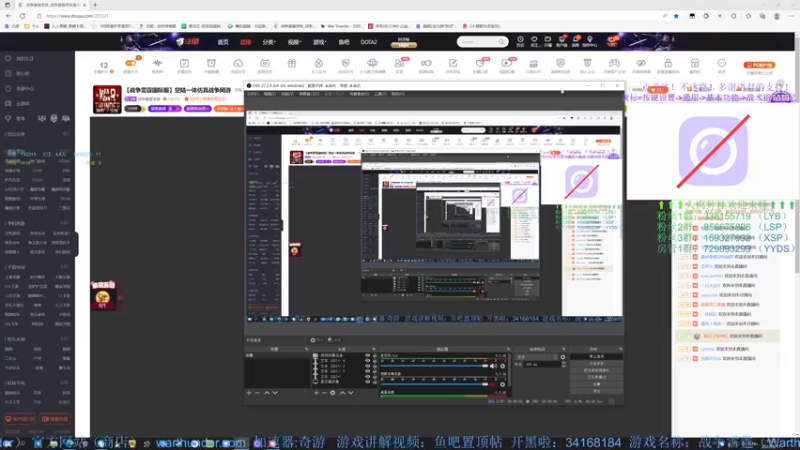Move the scene down in the OBS scenes list
Image resolution: width=800 pixels, height=450 pixels.
tap(275, 393)
